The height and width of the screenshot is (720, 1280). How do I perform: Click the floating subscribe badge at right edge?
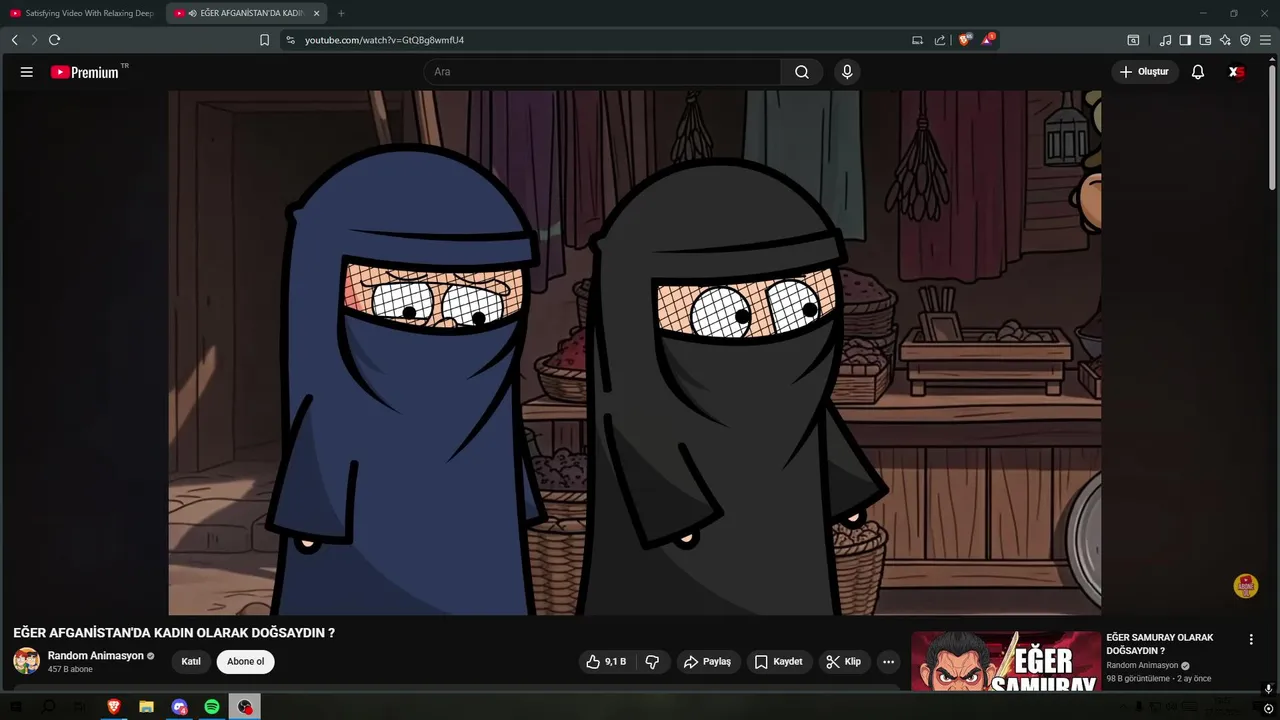[1246, 586]
